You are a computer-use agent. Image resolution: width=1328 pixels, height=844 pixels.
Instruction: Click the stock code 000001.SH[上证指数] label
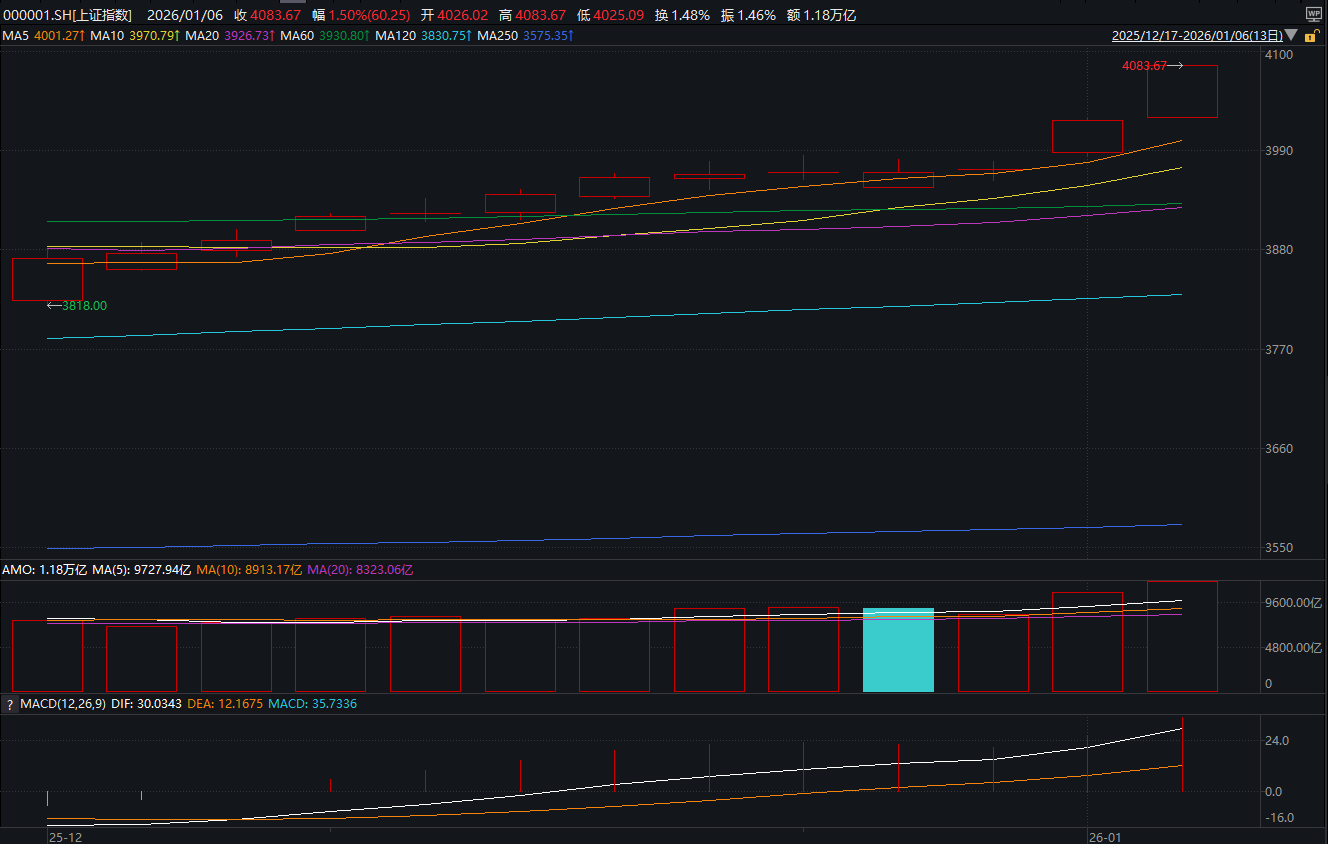click(68, 15)
